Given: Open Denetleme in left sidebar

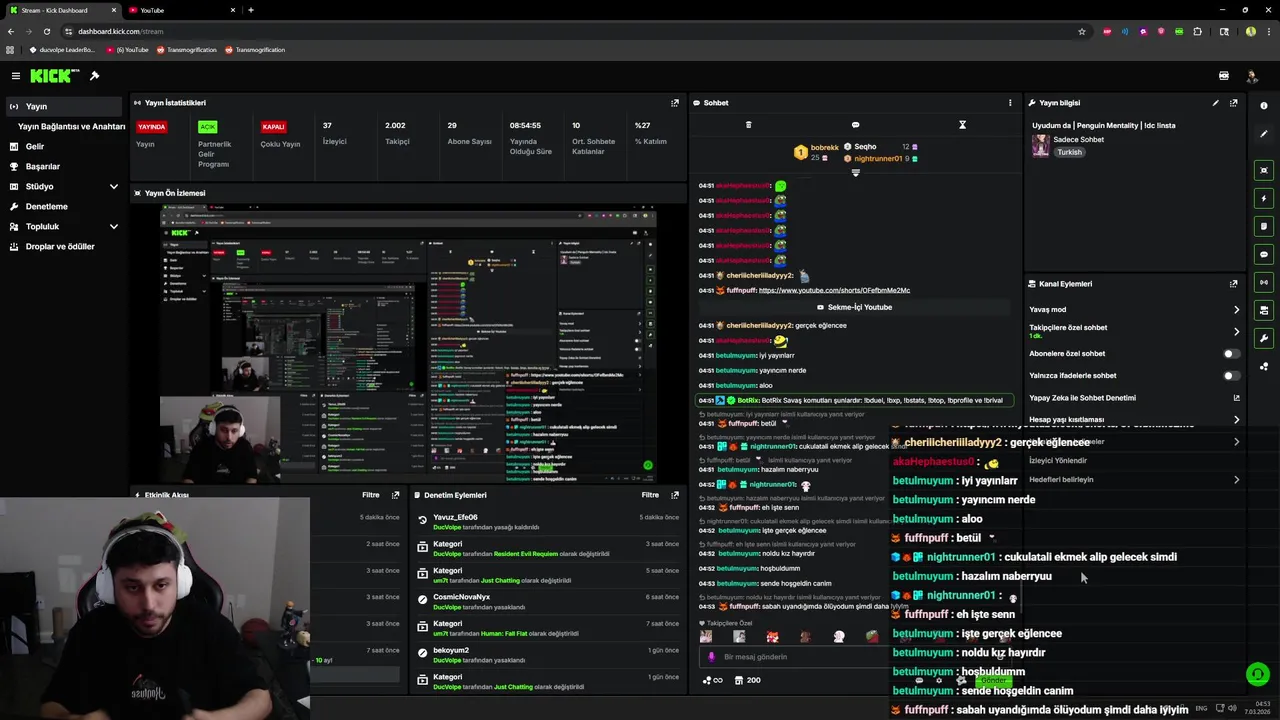Looking at the screenshot, I should [46, 207].
